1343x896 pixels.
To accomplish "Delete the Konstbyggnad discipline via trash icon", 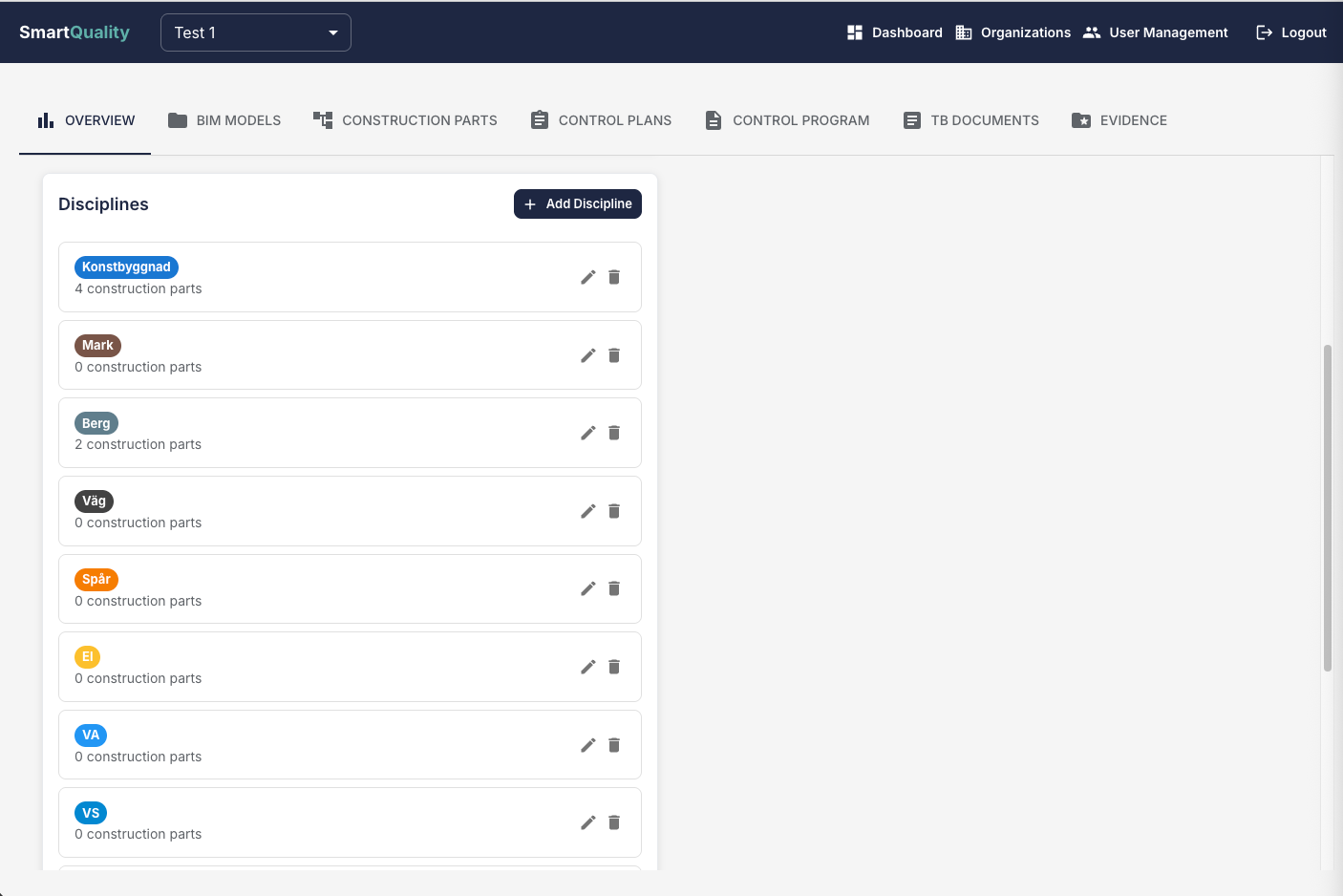I will coord(614,277).
